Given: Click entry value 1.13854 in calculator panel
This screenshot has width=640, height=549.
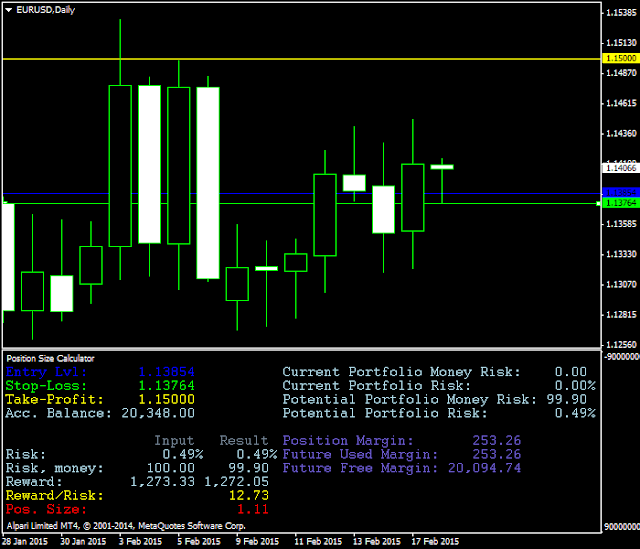Looking at the screenshot, I should (166, 372).
